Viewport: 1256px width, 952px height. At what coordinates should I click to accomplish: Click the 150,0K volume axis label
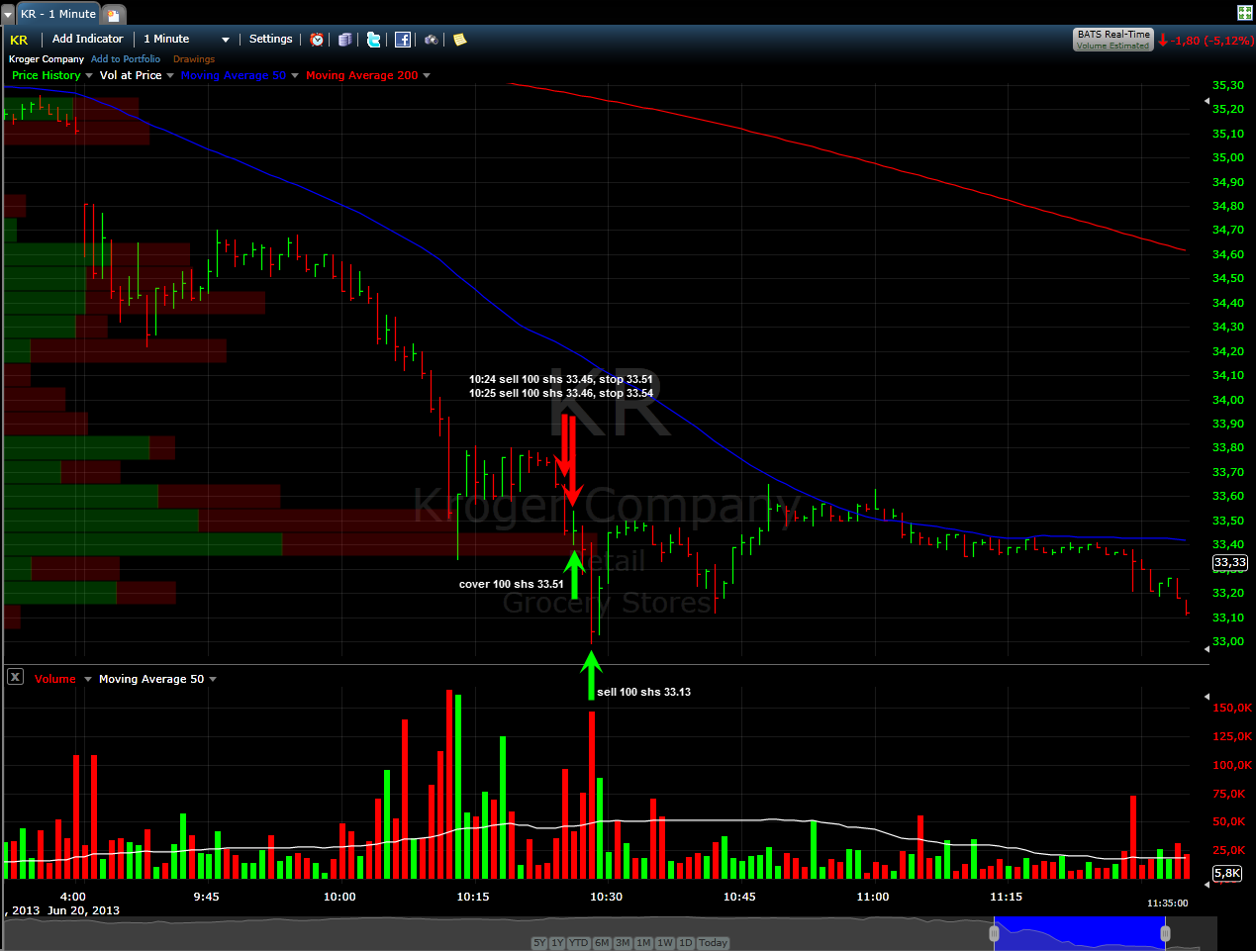click(x=1232, y=708)
